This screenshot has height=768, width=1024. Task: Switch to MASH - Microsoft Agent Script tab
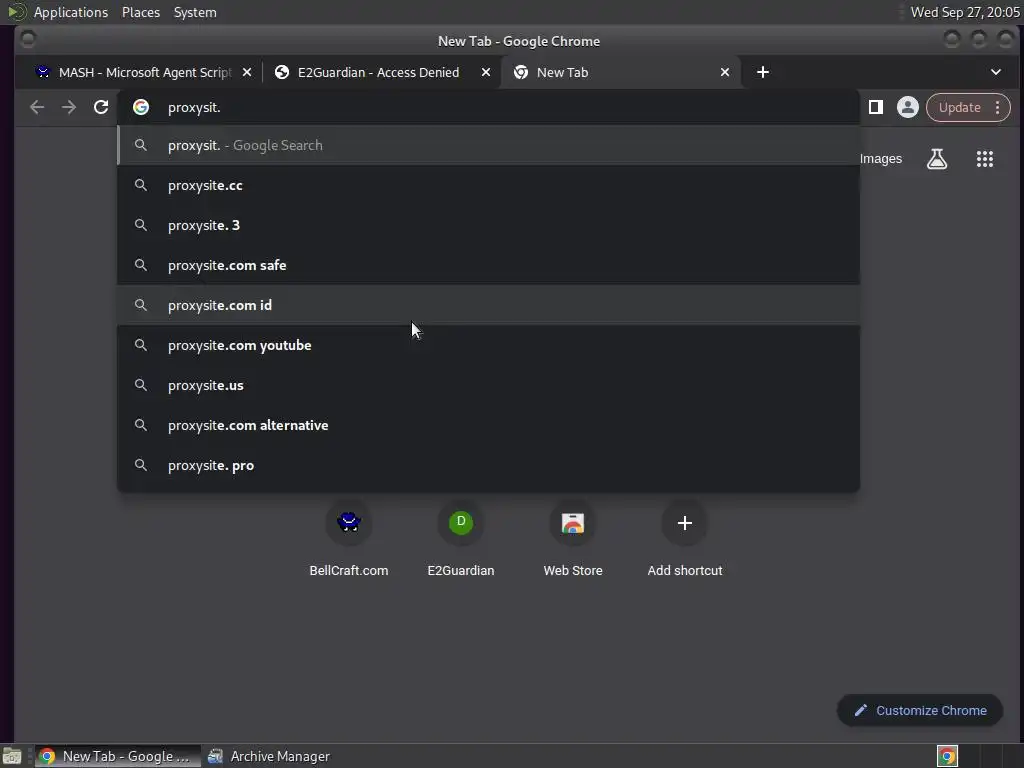(x=144, y=72)
